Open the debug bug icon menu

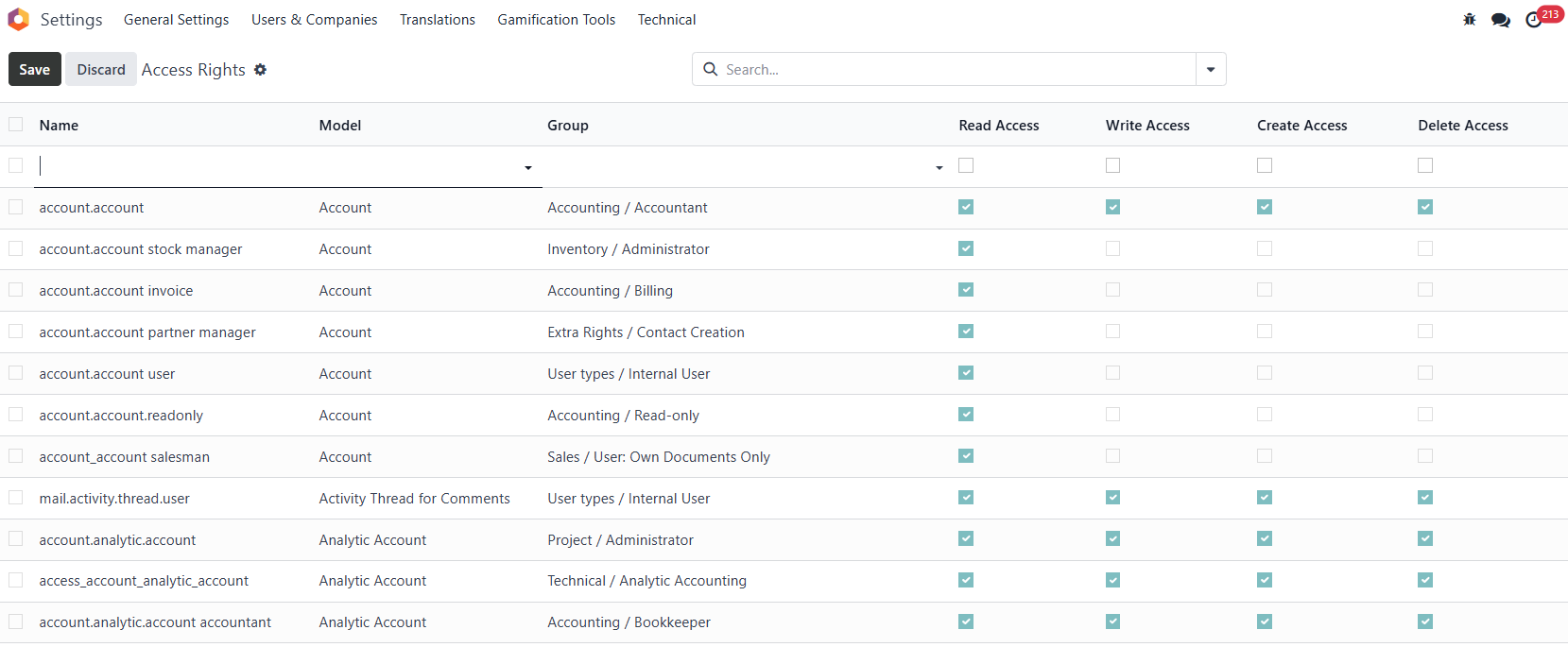click(x=1469, y=20)
